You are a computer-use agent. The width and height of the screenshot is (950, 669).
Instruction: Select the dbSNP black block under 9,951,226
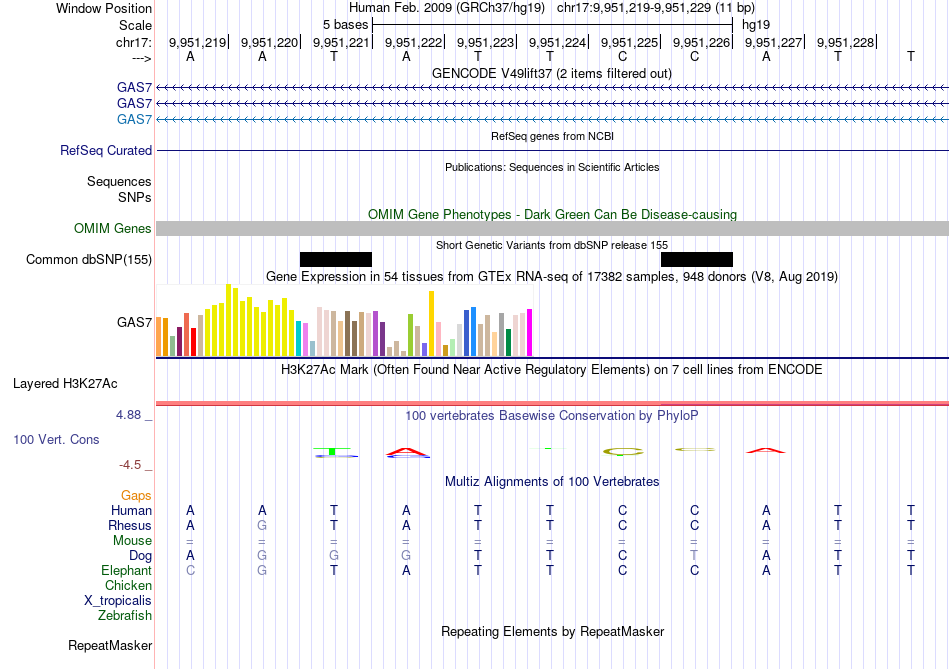click(697, 259)
